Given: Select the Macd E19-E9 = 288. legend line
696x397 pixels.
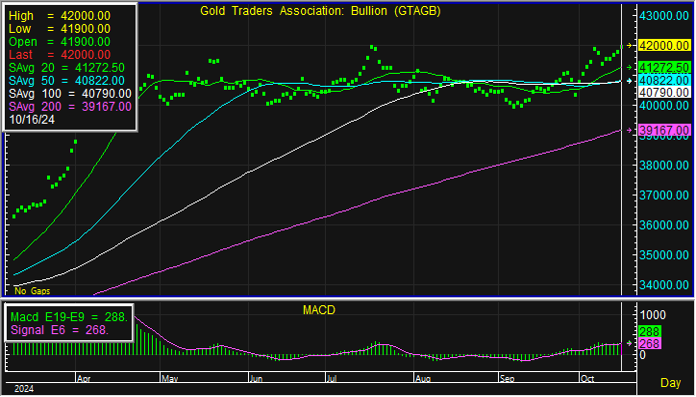Looking at the screenshot, I should pos(69,317).
